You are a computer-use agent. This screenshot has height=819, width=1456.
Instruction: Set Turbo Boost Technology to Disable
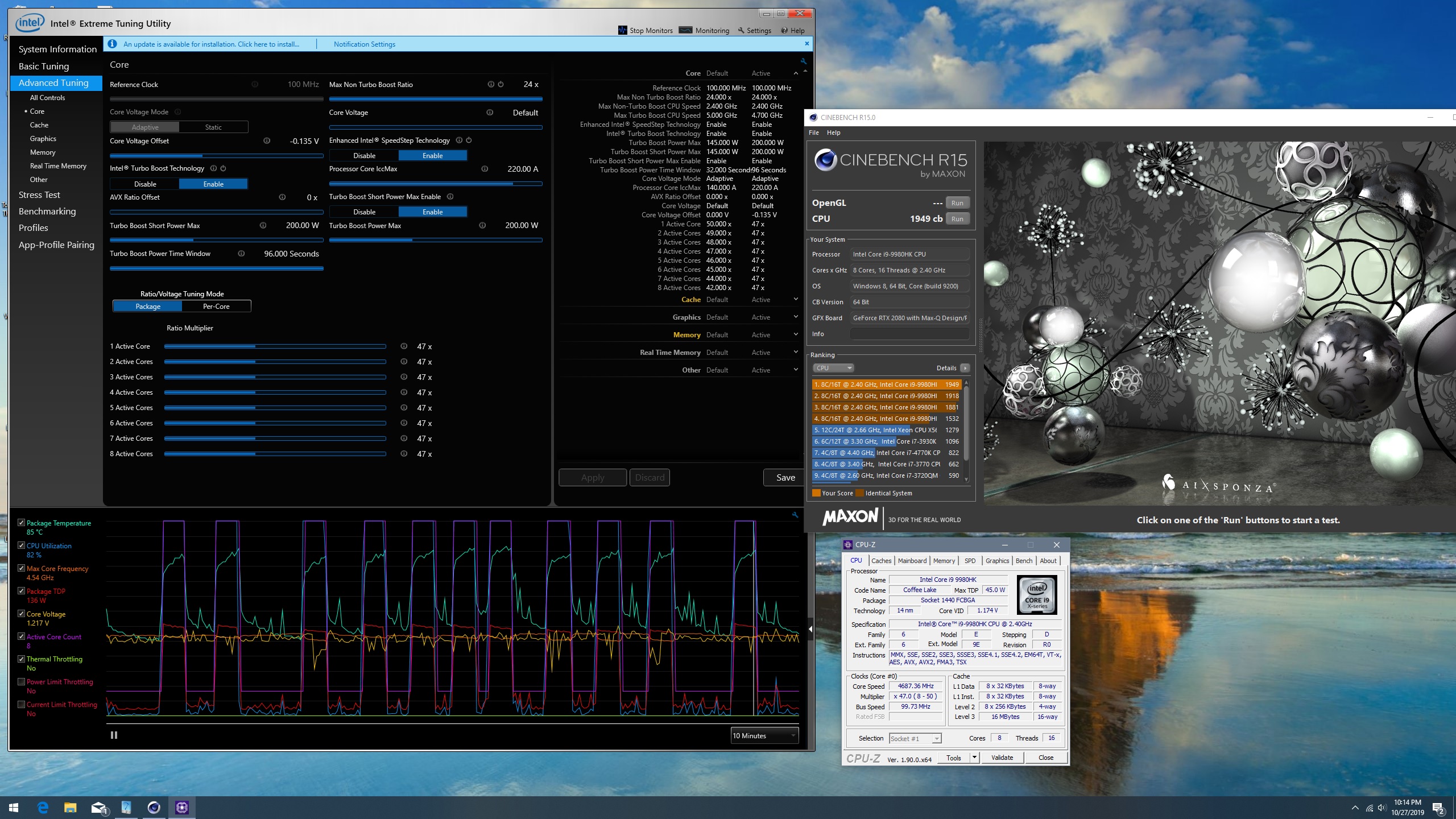(145, 184)
